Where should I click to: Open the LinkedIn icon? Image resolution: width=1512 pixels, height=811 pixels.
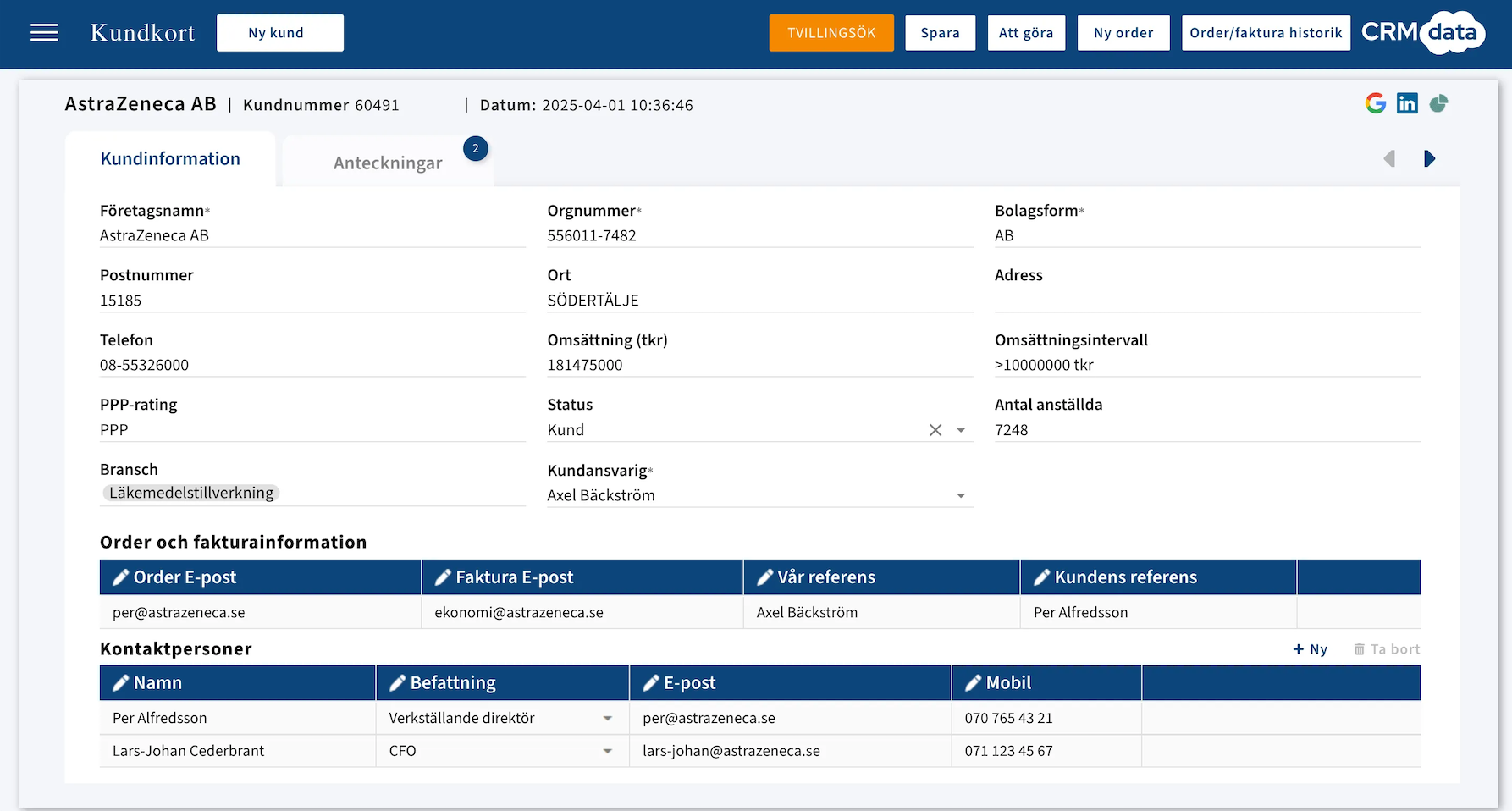[x=1407, y=103]
